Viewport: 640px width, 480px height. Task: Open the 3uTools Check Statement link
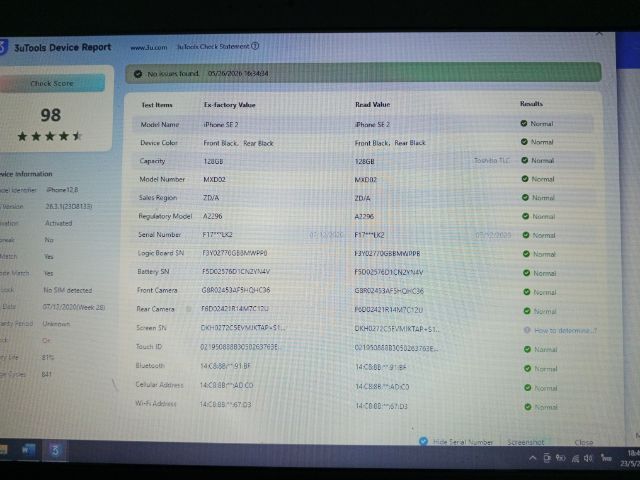[213, 47]
